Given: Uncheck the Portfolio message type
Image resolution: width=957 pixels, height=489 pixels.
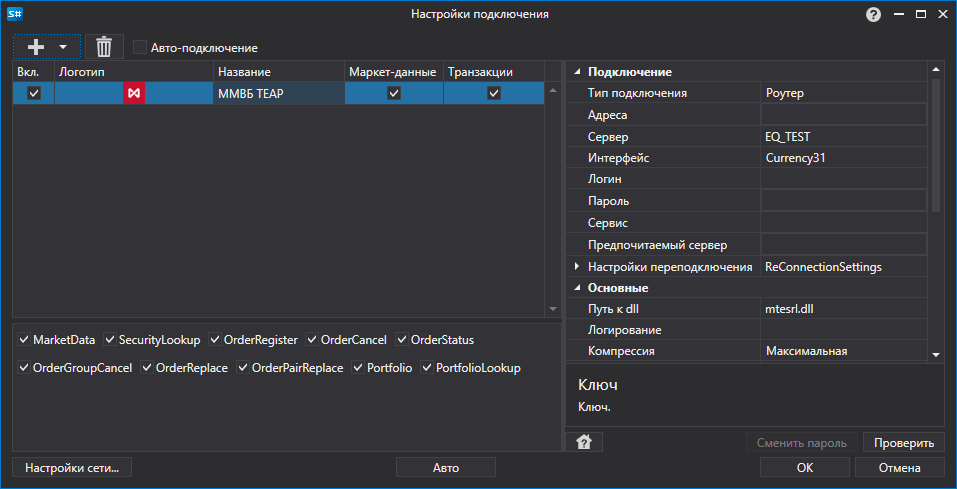Looking at the screenshot, I should 358,368.
